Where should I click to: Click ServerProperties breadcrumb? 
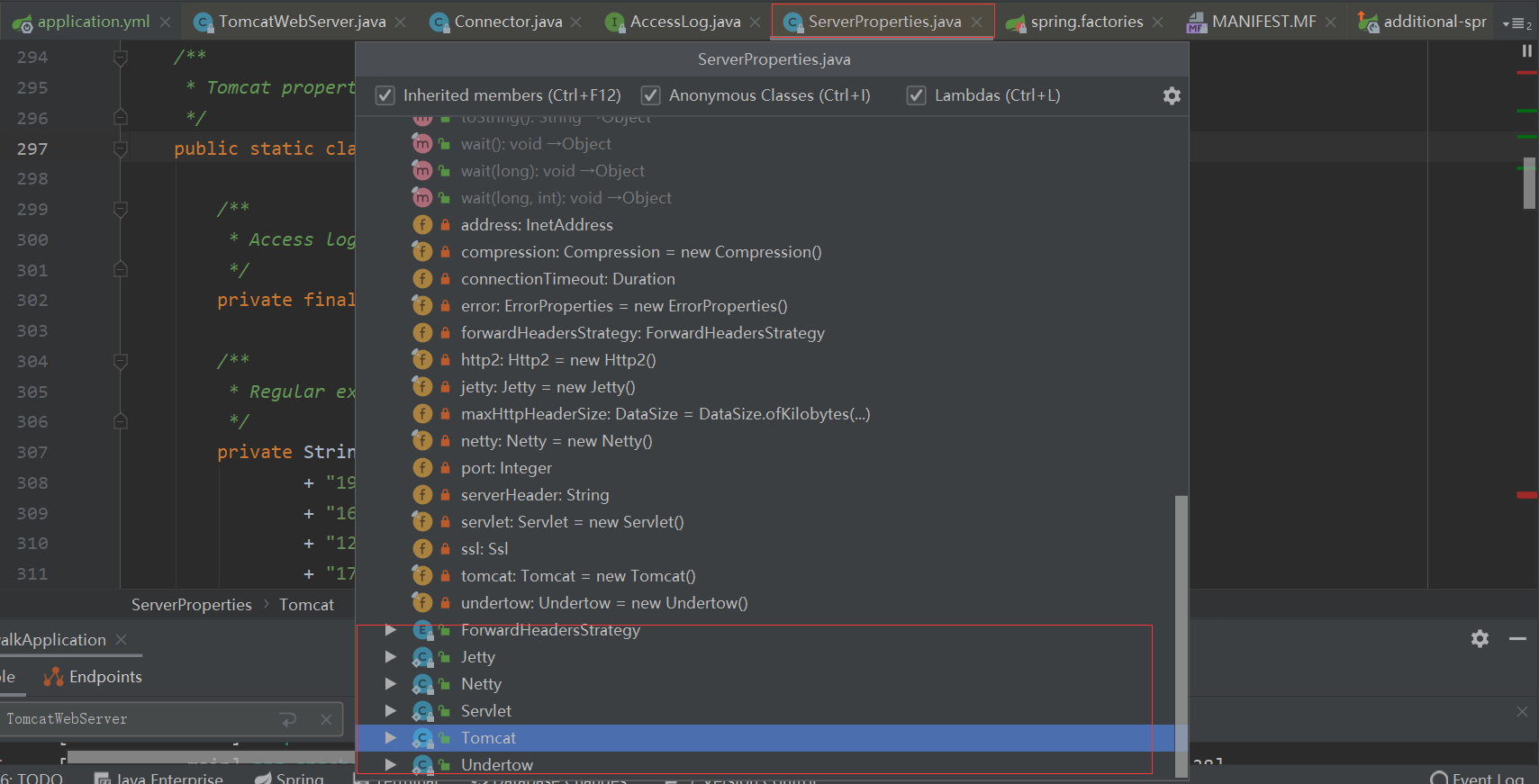coord(192,605)
